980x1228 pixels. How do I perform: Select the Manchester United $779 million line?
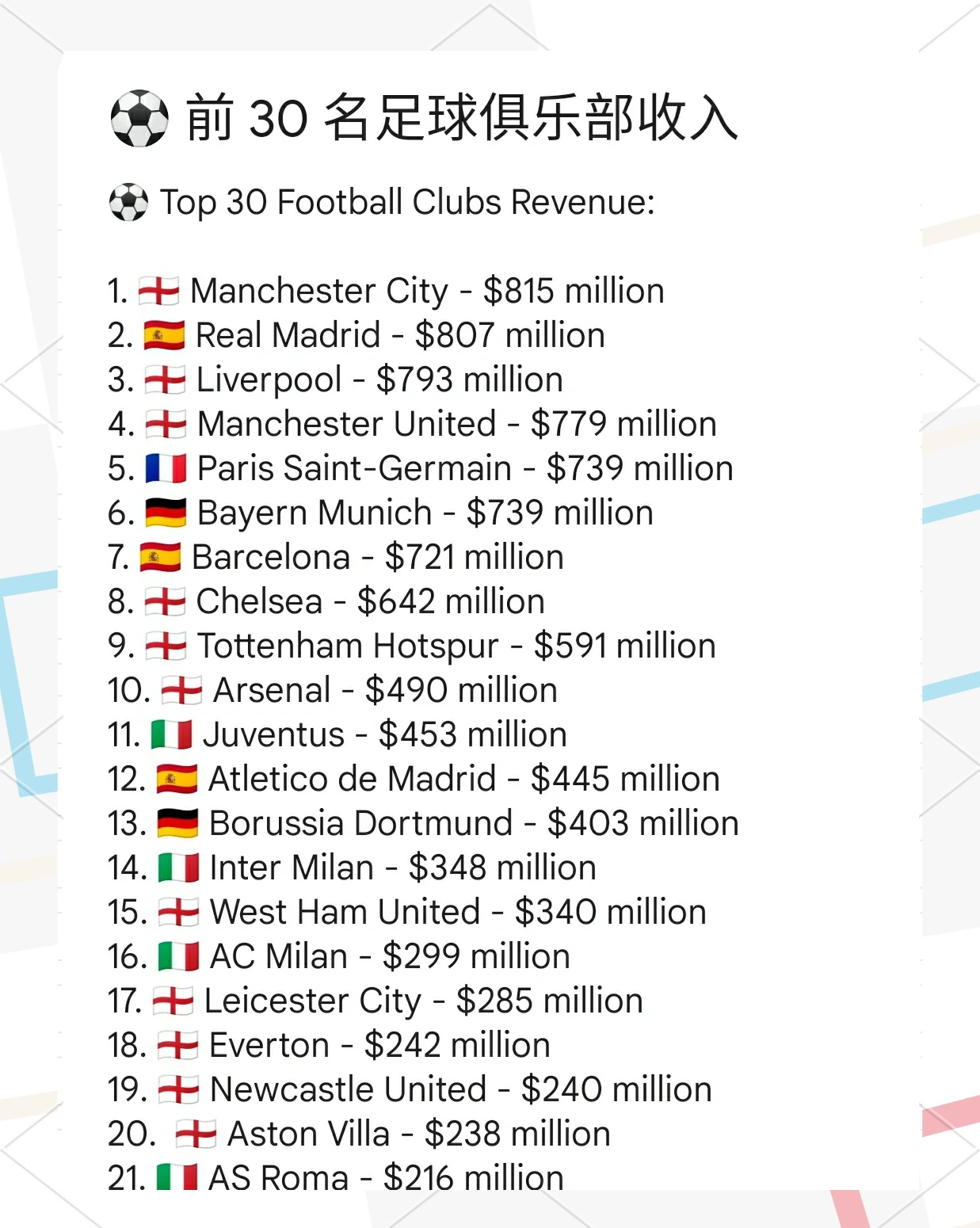pos(456,424)
